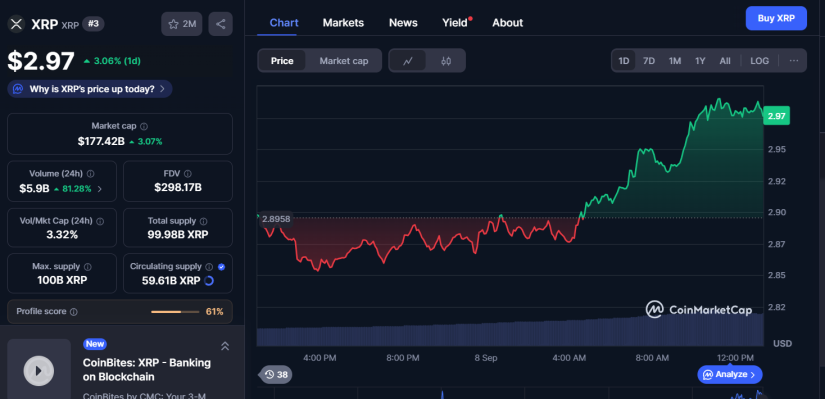
Task: Click the $2.97 headline price
Action: [41, 61]
